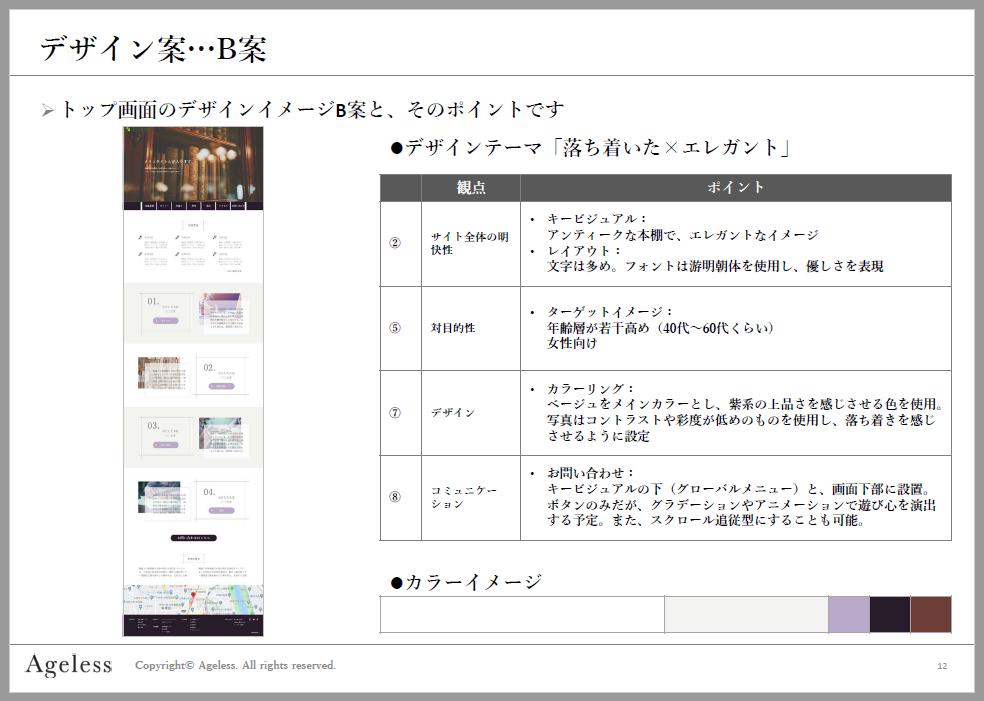
Task: Click the black bullet before カラーイメージ
Action: pos(396,582)
